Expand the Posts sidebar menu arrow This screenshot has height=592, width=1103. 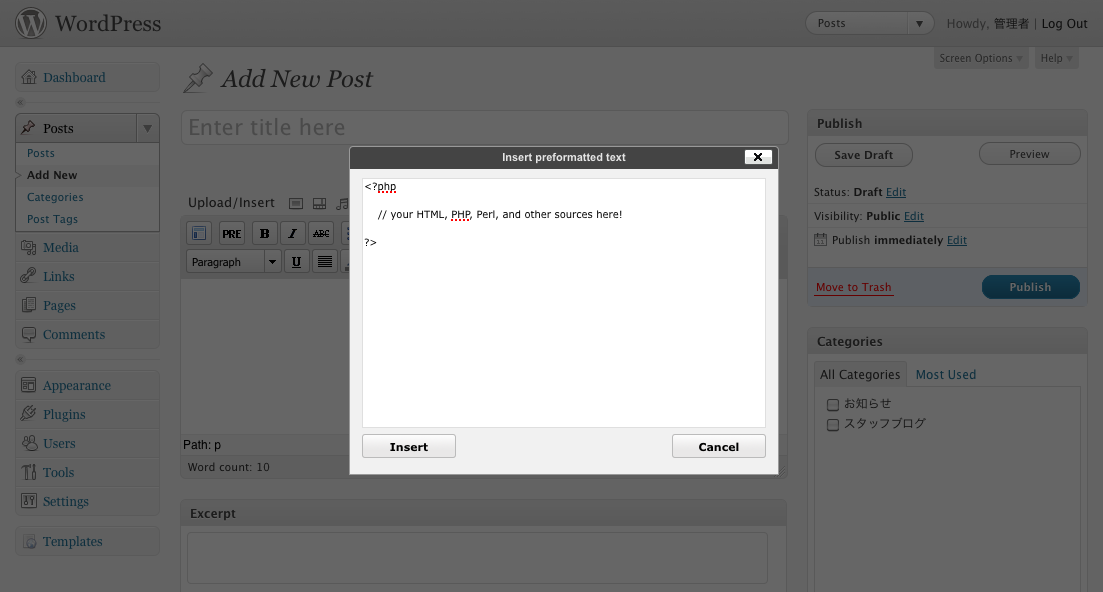[148, 129]
